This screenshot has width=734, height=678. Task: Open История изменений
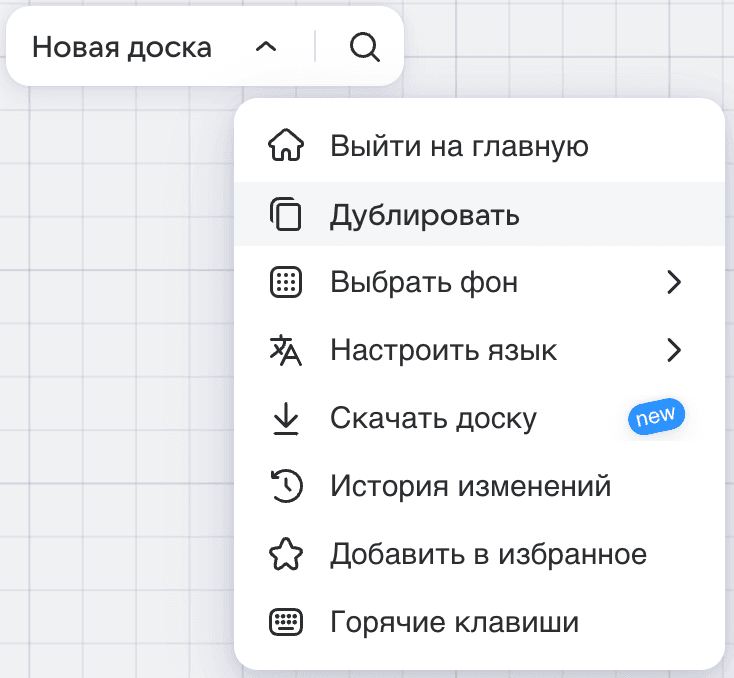click(479, 486)
